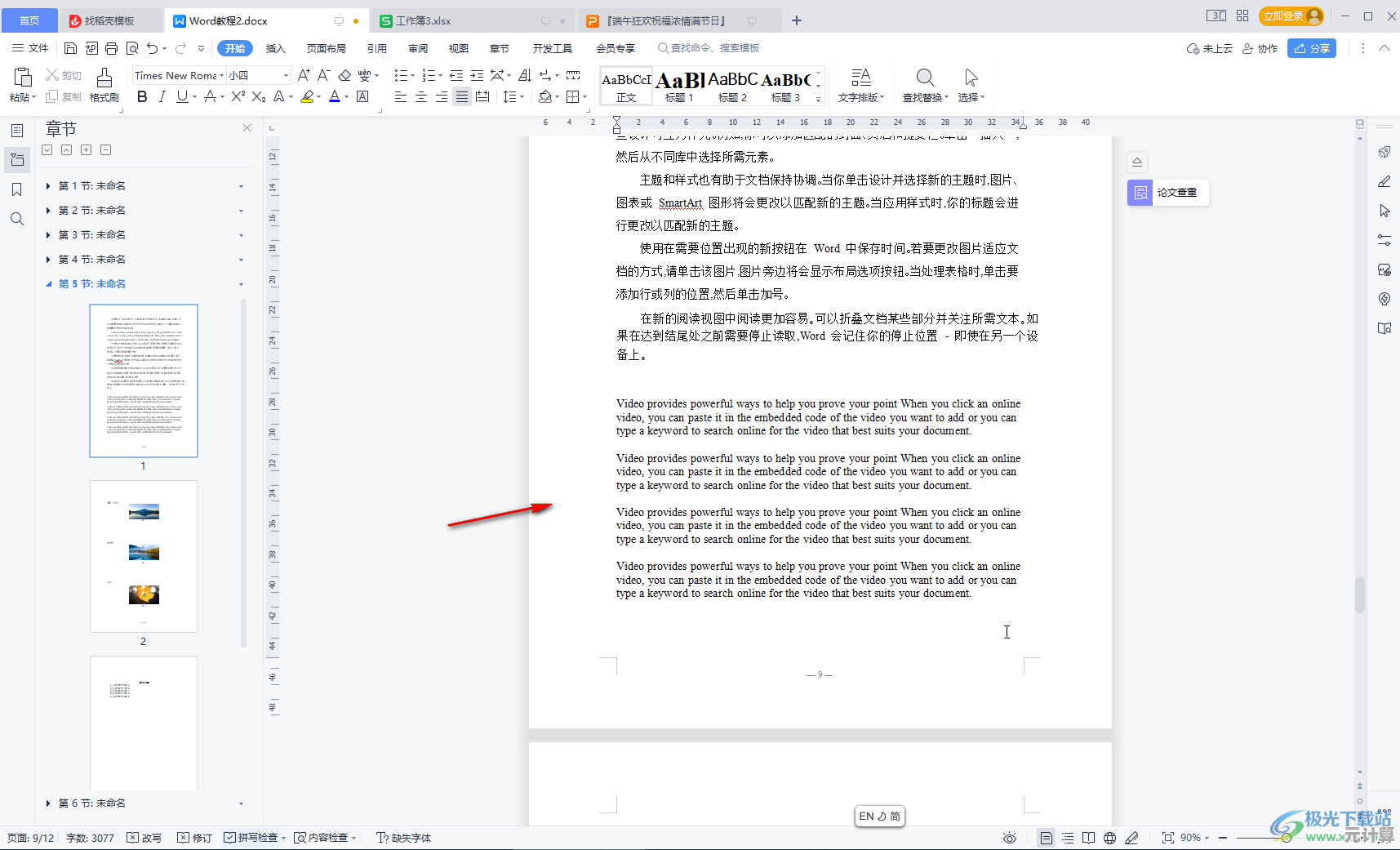Screen dimensions: 1400x850
Task: Open the font name dropdown
Action: pos(221,75)
